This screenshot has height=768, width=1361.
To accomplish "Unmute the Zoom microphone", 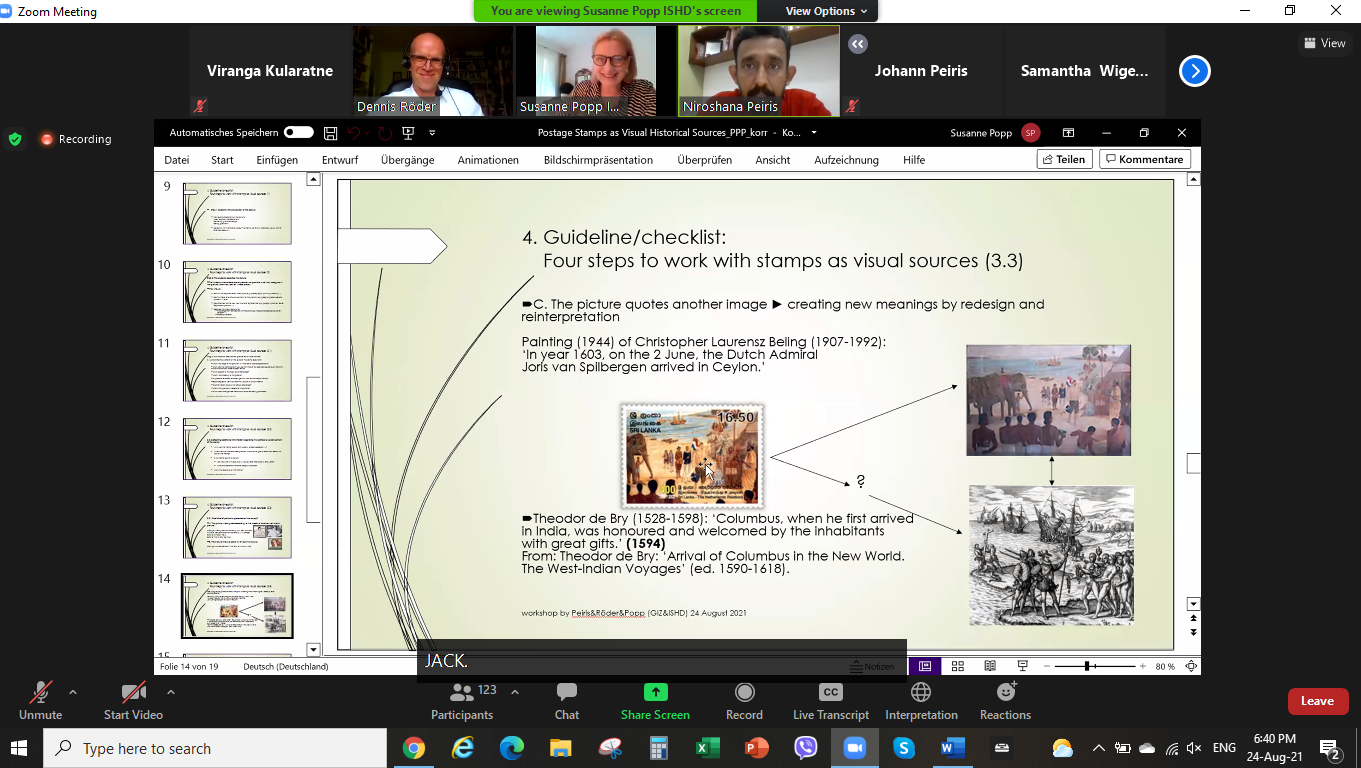I will (40, 700).
